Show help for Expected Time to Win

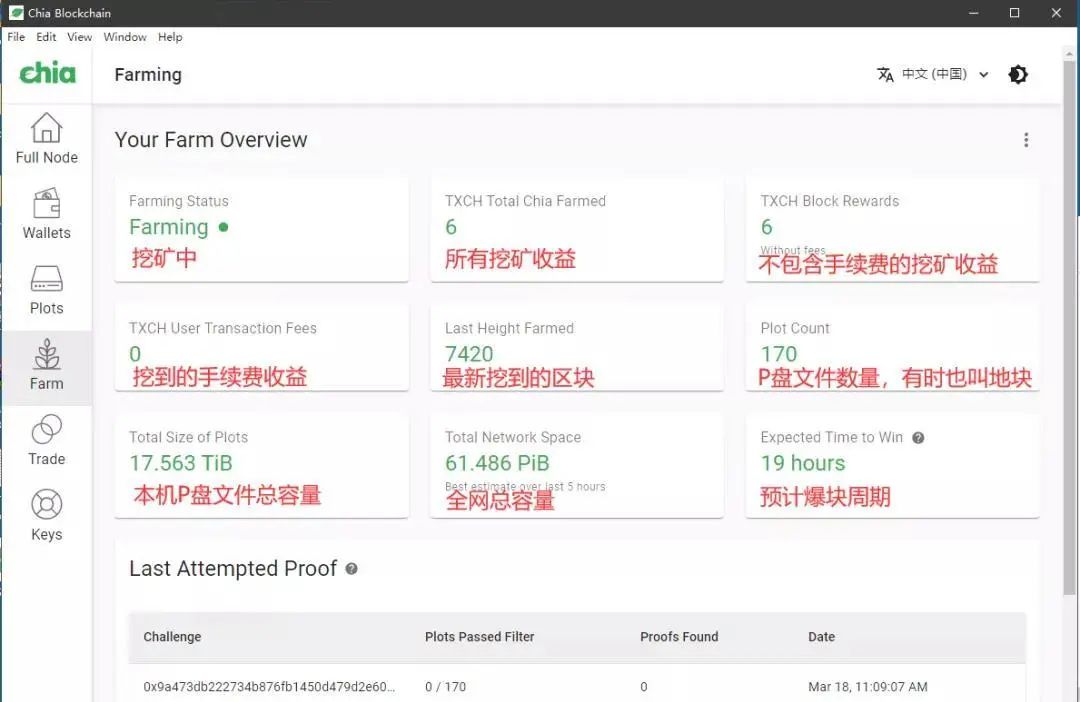[x=918, y=438]
